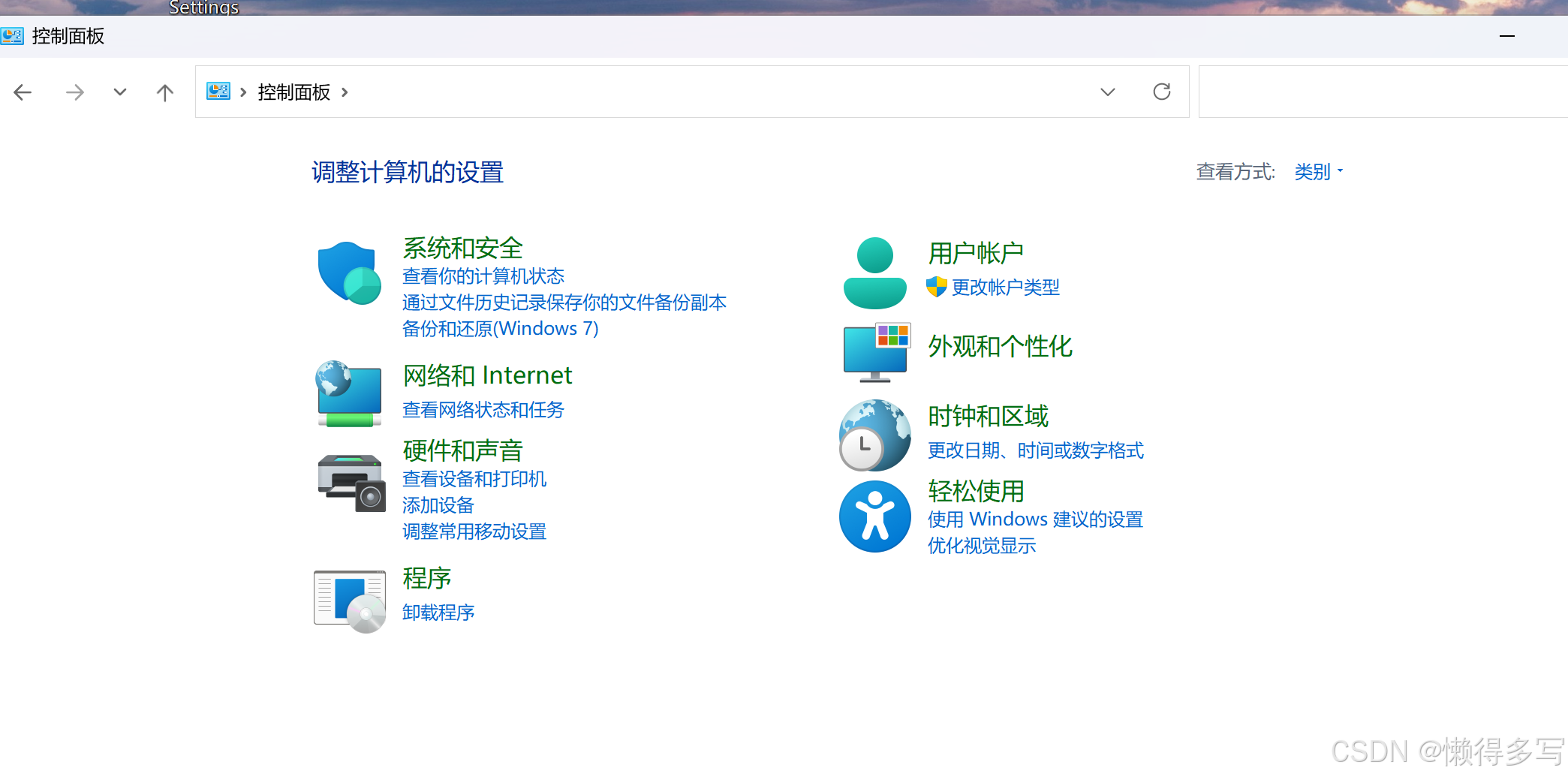
Task: Open the 程序 category heading
Action: pyautogui.click(x=427, y=578)
